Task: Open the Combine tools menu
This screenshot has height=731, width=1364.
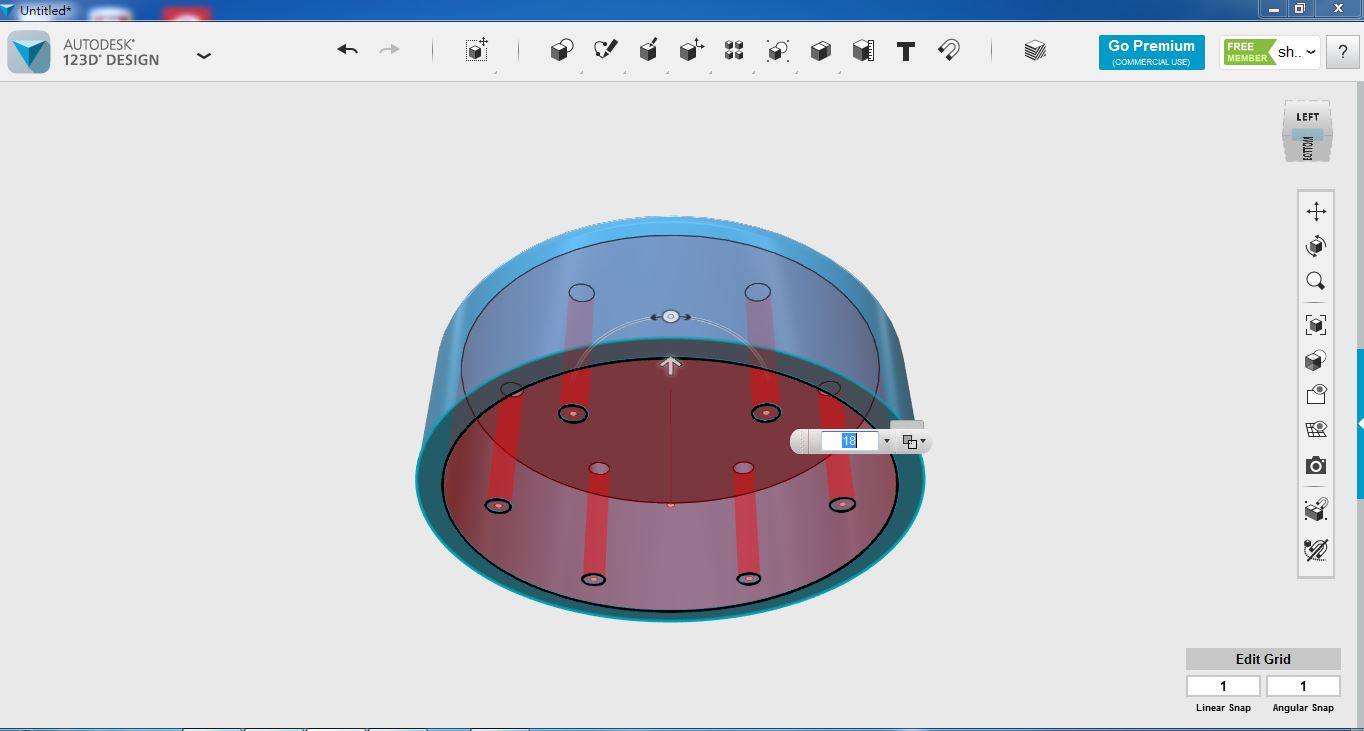Action: [x=820, y=50]
